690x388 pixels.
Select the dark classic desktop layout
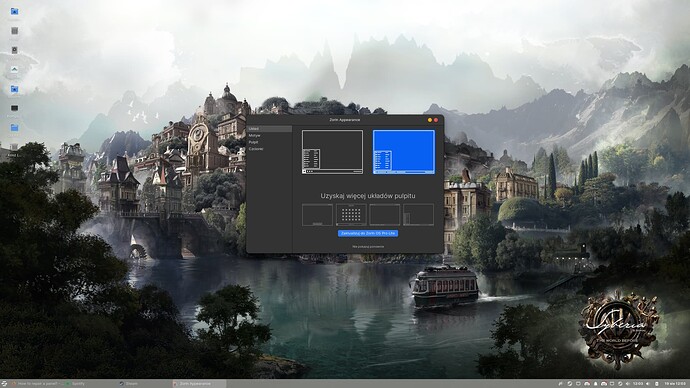click(x=332, y=152)
